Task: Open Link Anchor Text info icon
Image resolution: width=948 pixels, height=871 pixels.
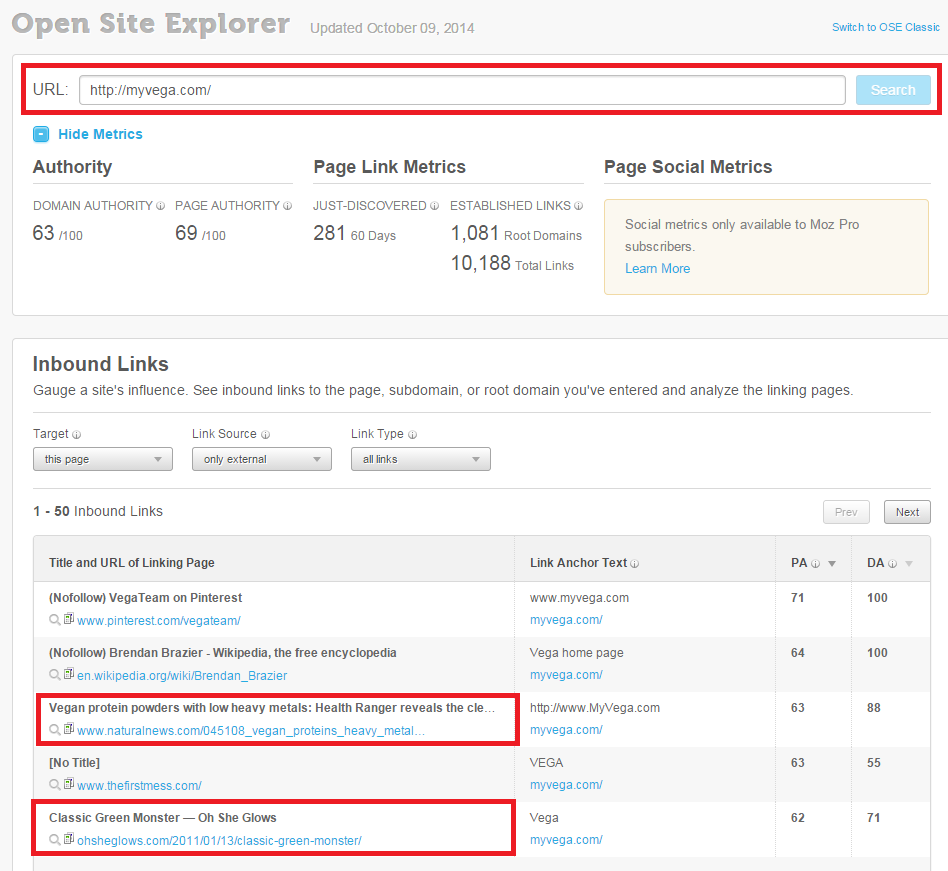Action: (x=634, y=563)
